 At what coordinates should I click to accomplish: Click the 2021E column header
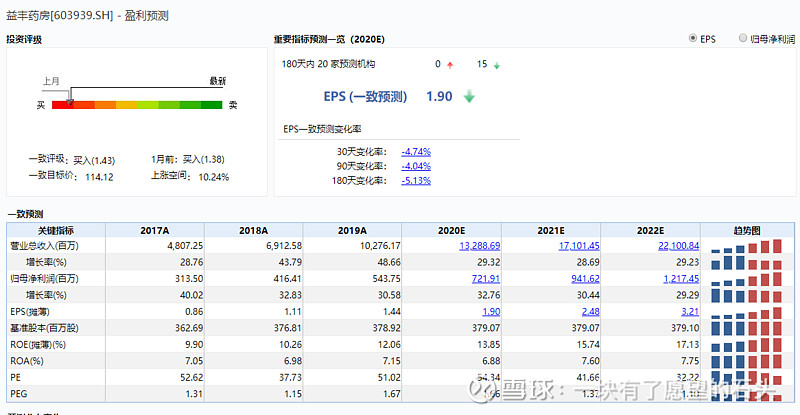click(x=551, y=231)
